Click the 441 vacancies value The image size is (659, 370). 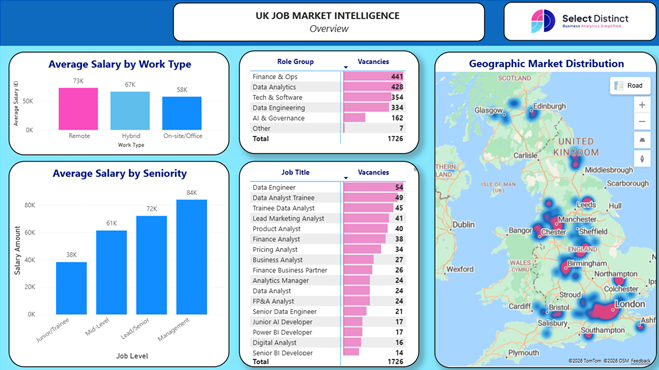397,77
